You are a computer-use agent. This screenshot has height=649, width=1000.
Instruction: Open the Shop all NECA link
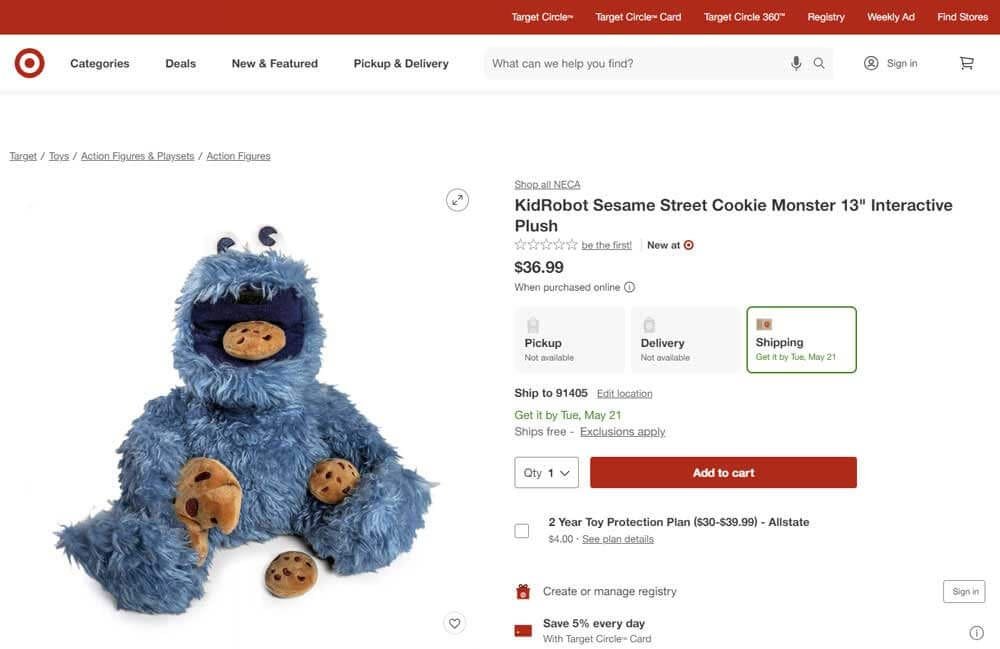[546, 184]
